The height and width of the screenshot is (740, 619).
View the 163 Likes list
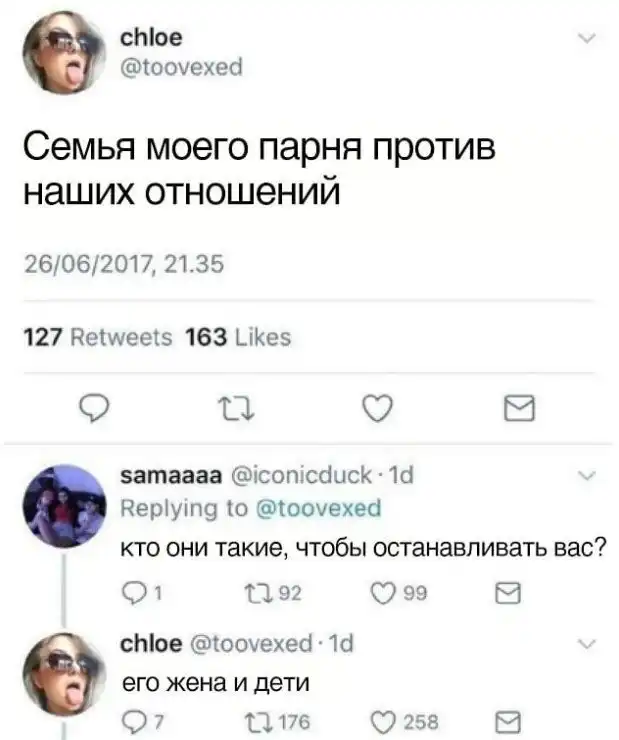[238, 337]
